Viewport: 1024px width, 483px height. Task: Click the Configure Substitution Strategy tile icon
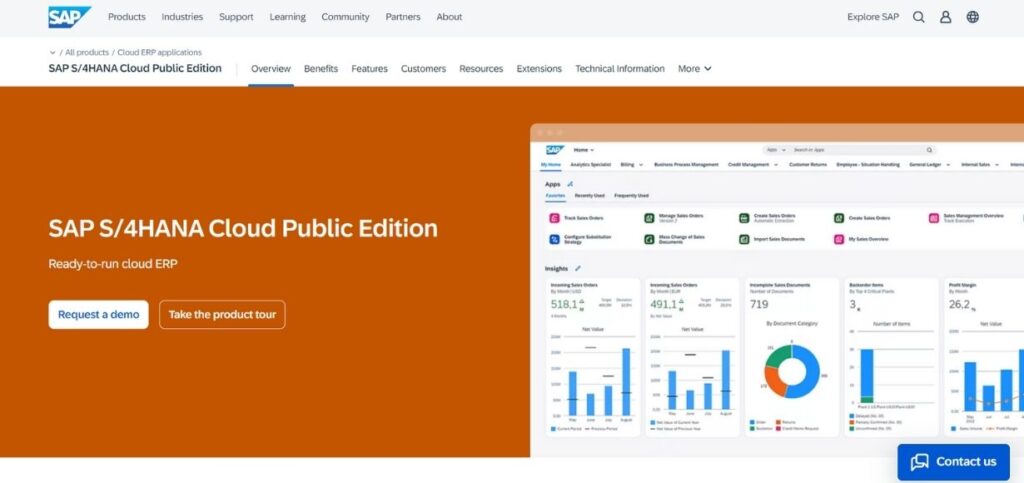pos(554,240)
